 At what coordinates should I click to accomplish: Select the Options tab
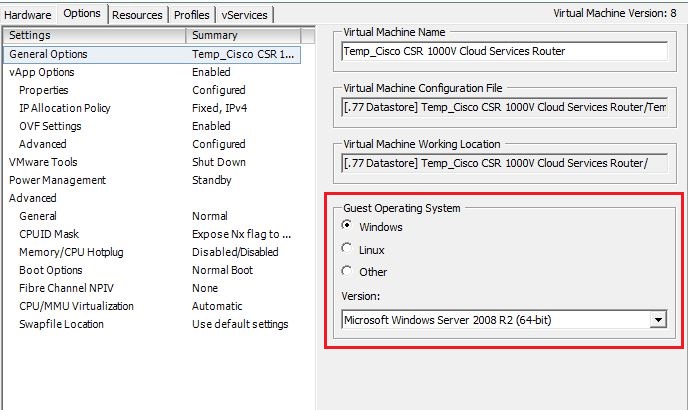click(82, 13)
